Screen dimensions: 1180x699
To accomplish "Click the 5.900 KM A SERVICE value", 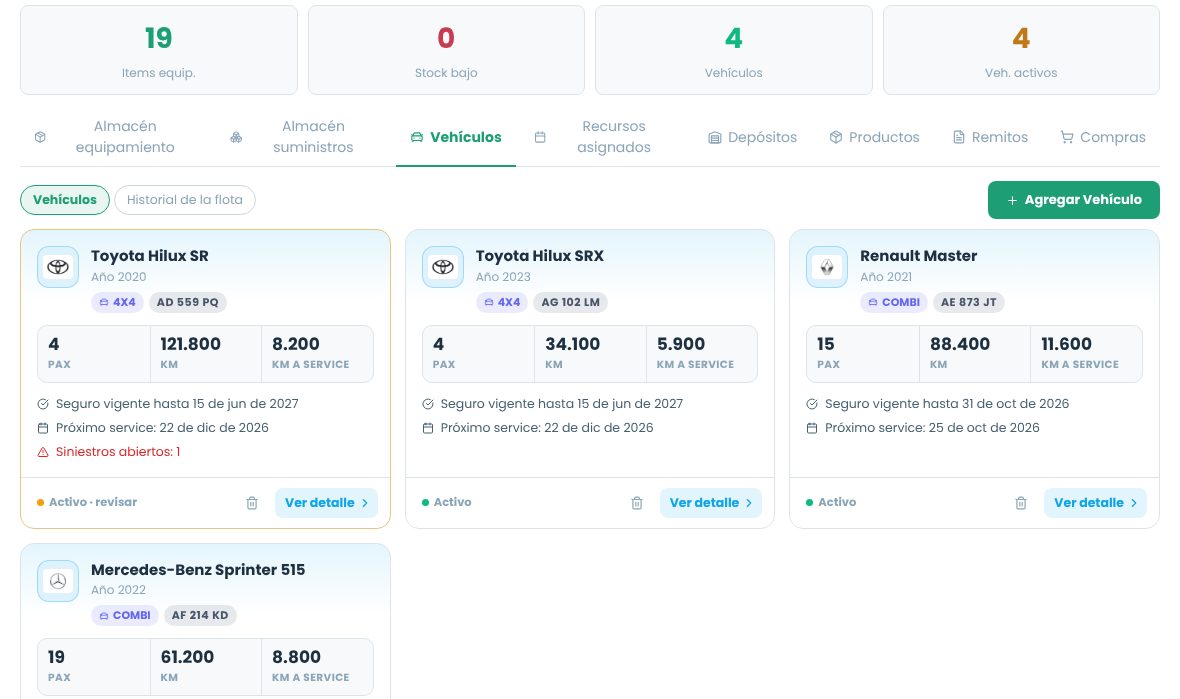I will pos(681,344).
